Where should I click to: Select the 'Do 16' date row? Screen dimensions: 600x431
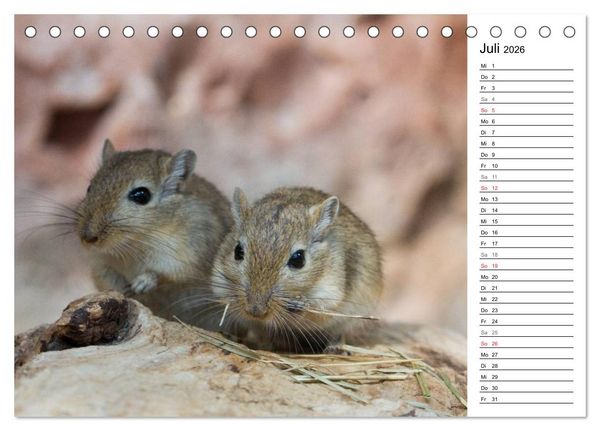(527, 232)
